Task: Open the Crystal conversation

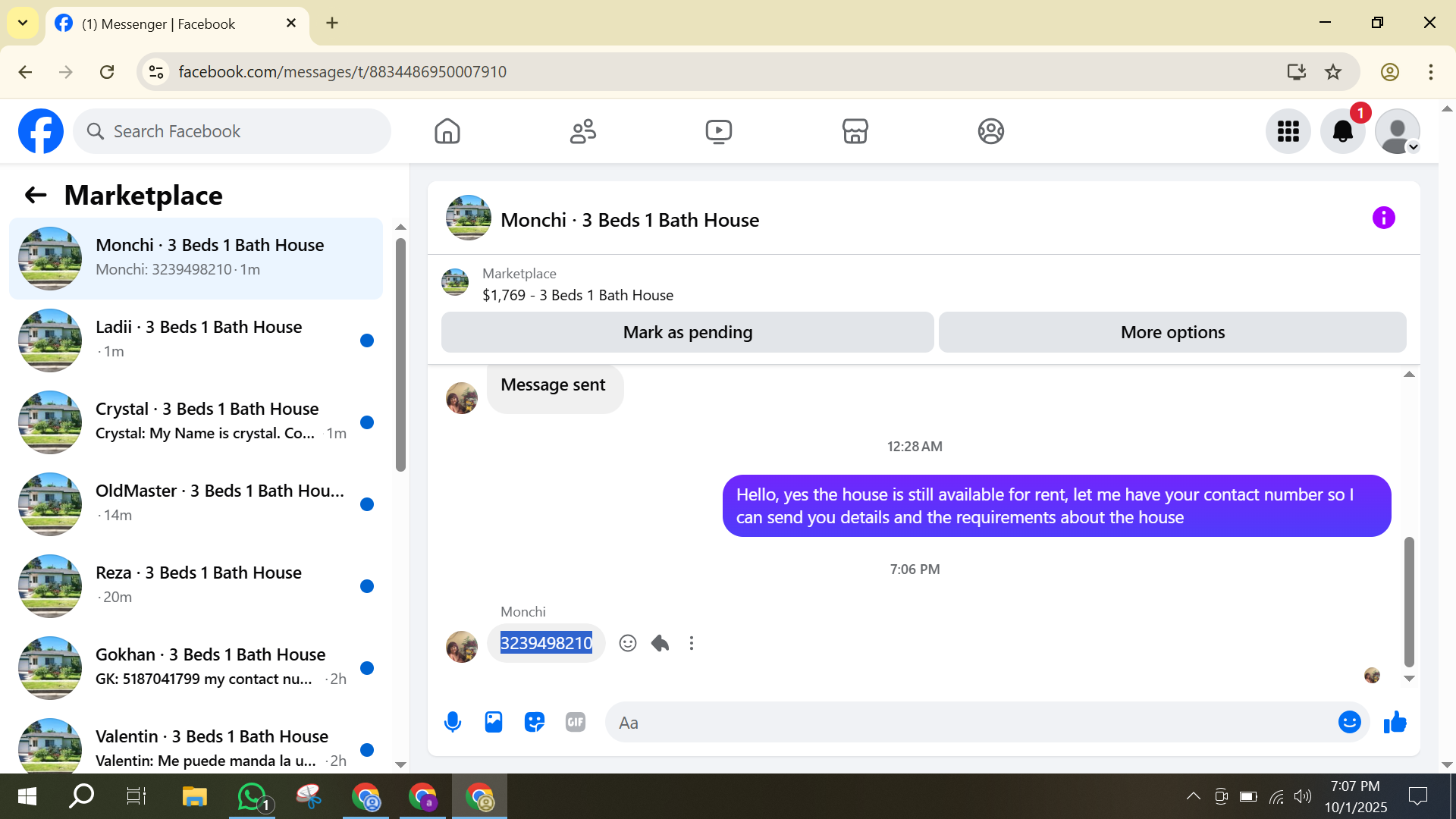Action: tap(196, 422)
